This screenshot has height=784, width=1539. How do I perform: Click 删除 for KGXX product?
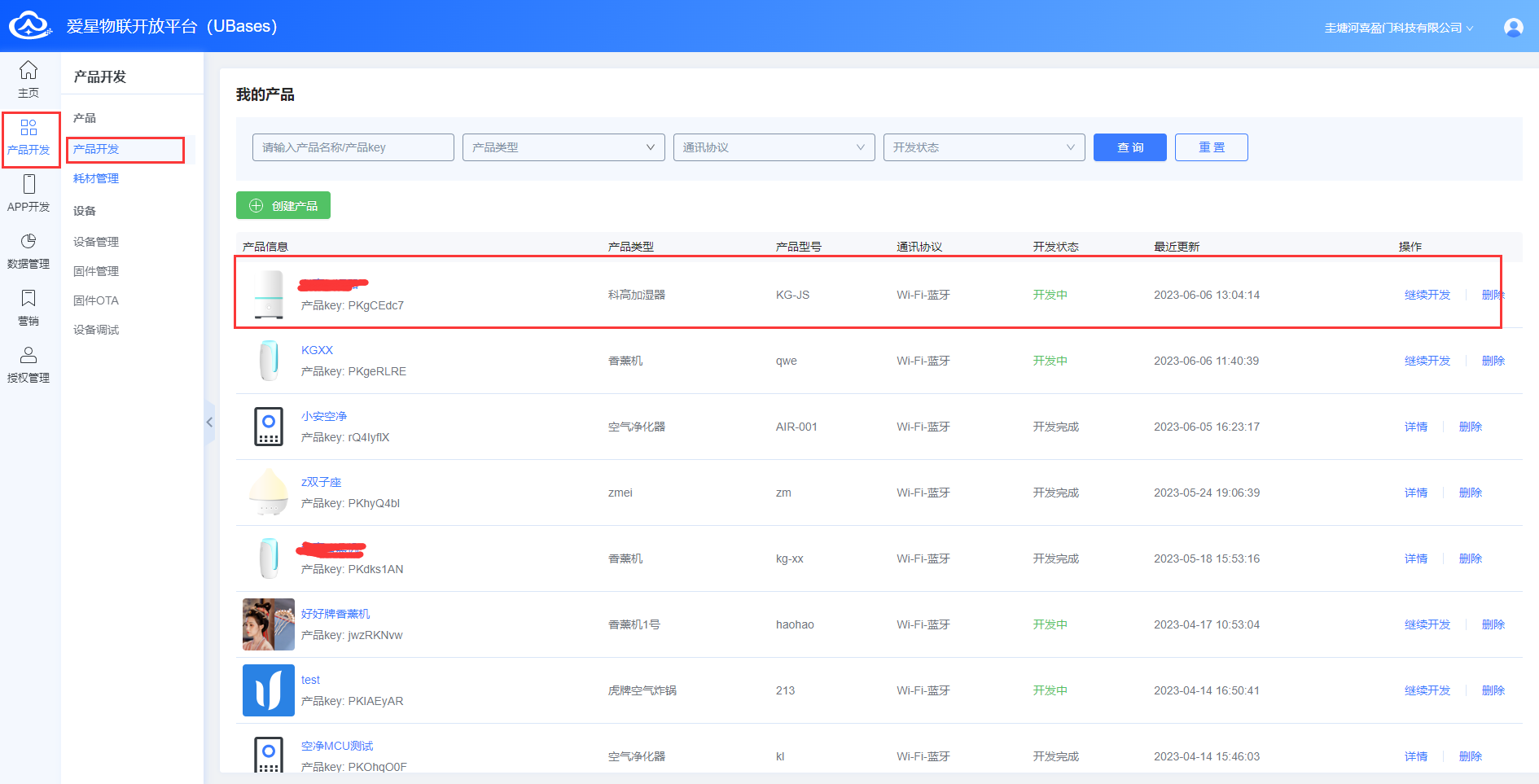point(1493,361)
